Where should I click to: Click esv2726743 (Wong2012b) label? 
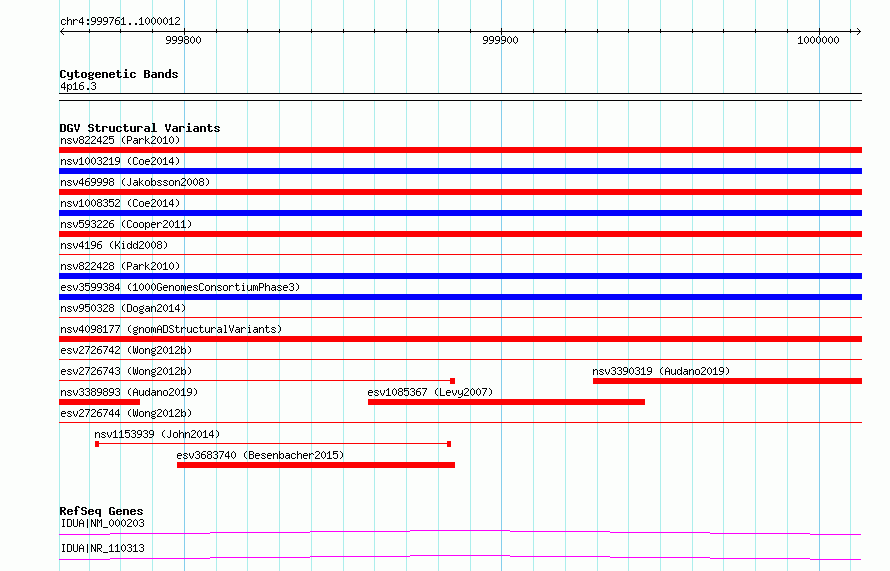pos(126,371)
